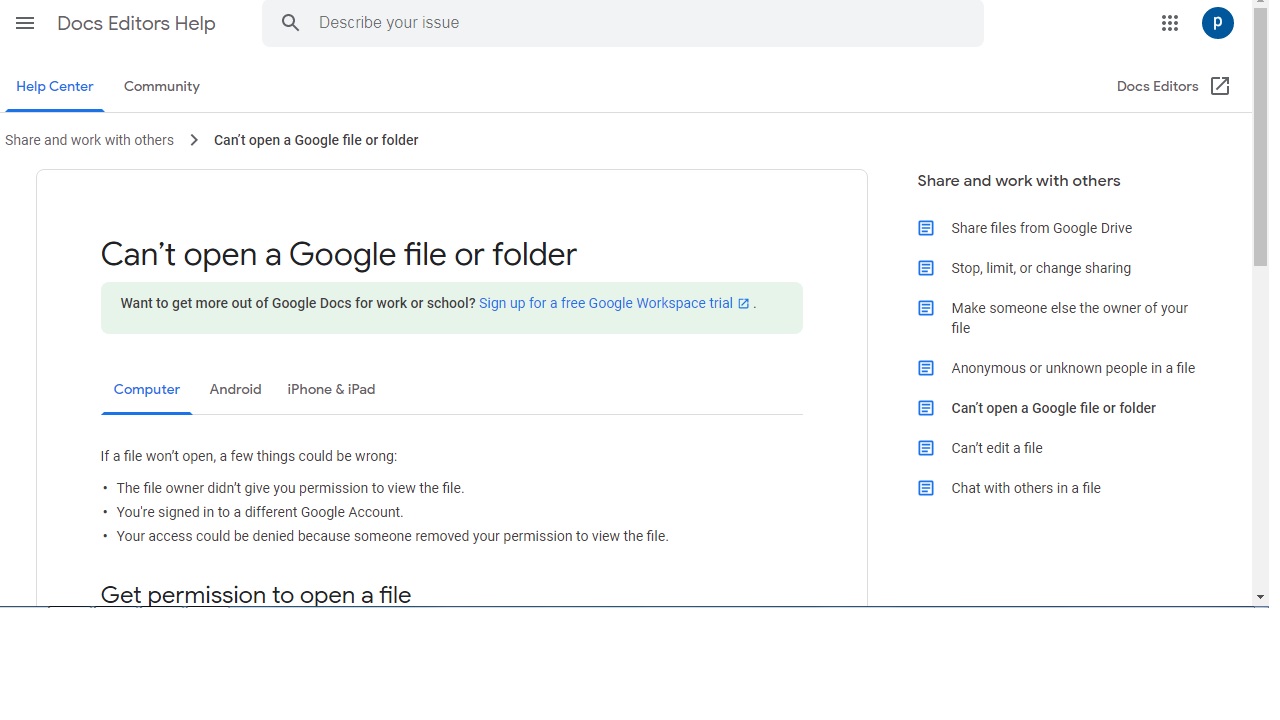Image resolution: width=1280 pixels, height=720 pixels.
Task: Click the Get permission to open a file heading
Action: click(256, 594)
